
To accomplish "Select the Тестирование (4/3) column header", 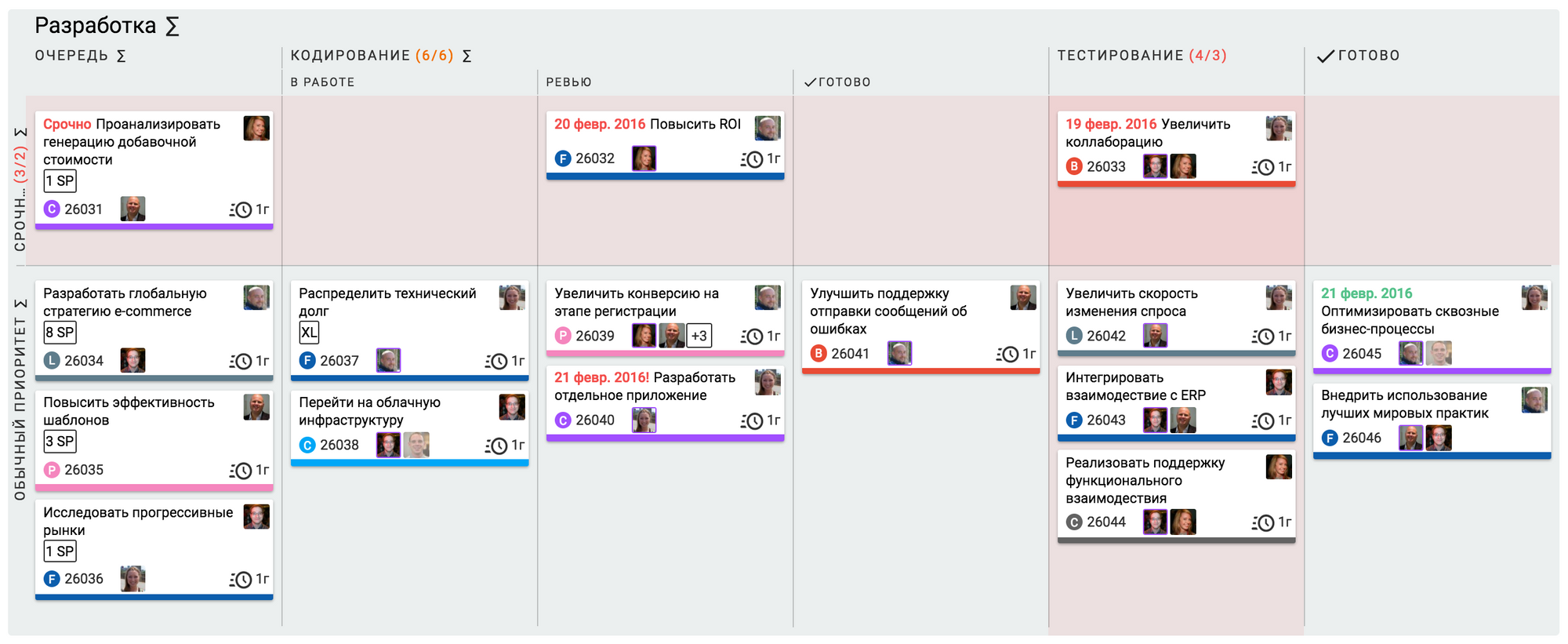I will point(1142,56).
